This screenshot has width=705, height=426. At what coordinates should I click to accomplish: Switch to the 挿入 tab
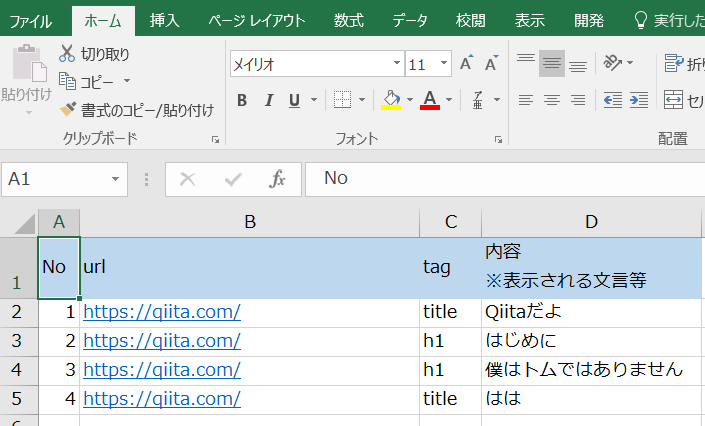165,21
